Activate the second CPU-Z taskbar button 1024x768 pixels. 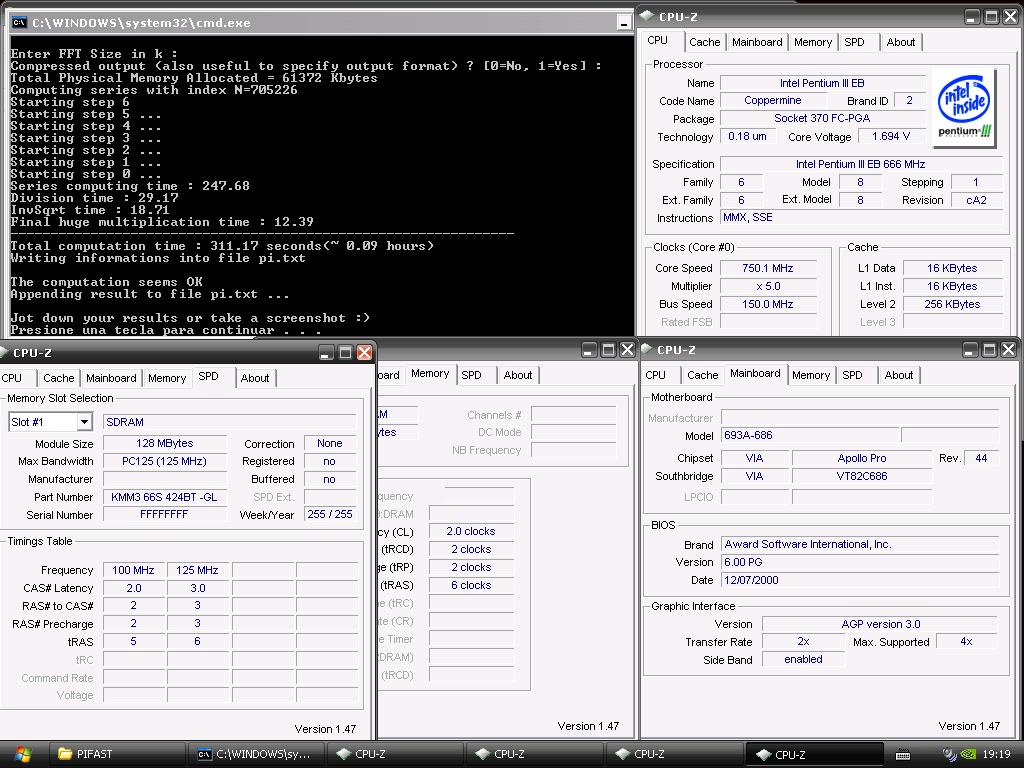click(534, 754)
